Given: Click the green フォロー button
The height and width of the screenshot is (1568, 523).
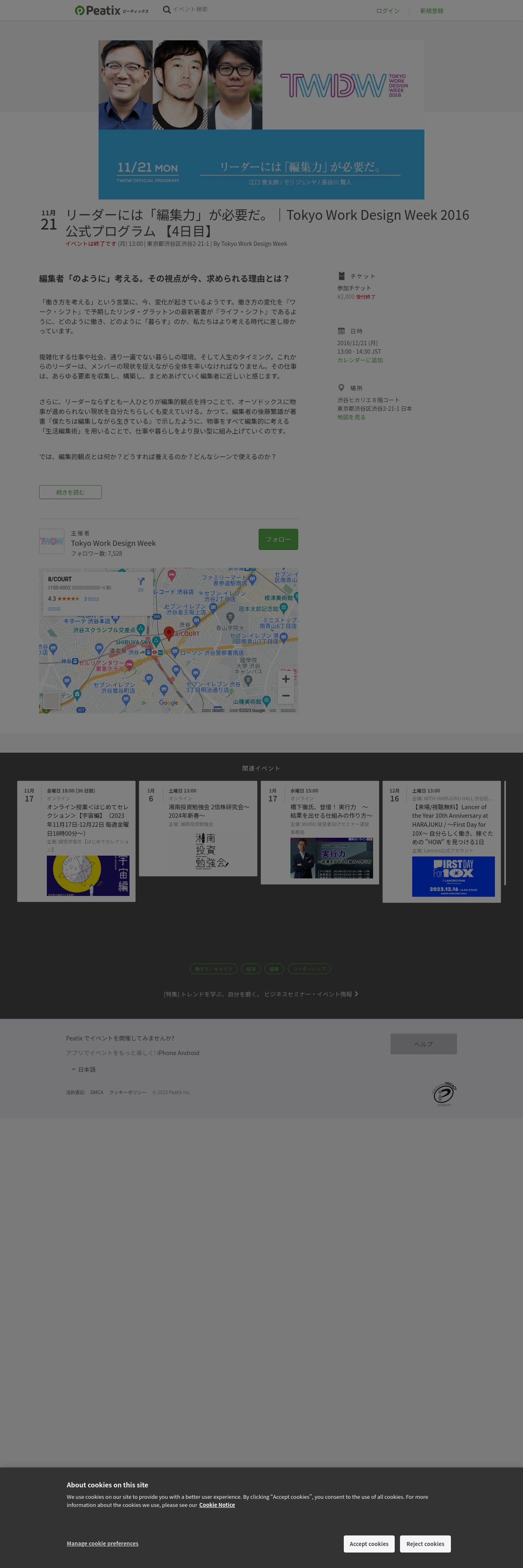Looking at the screenshot, I should 278,539.
